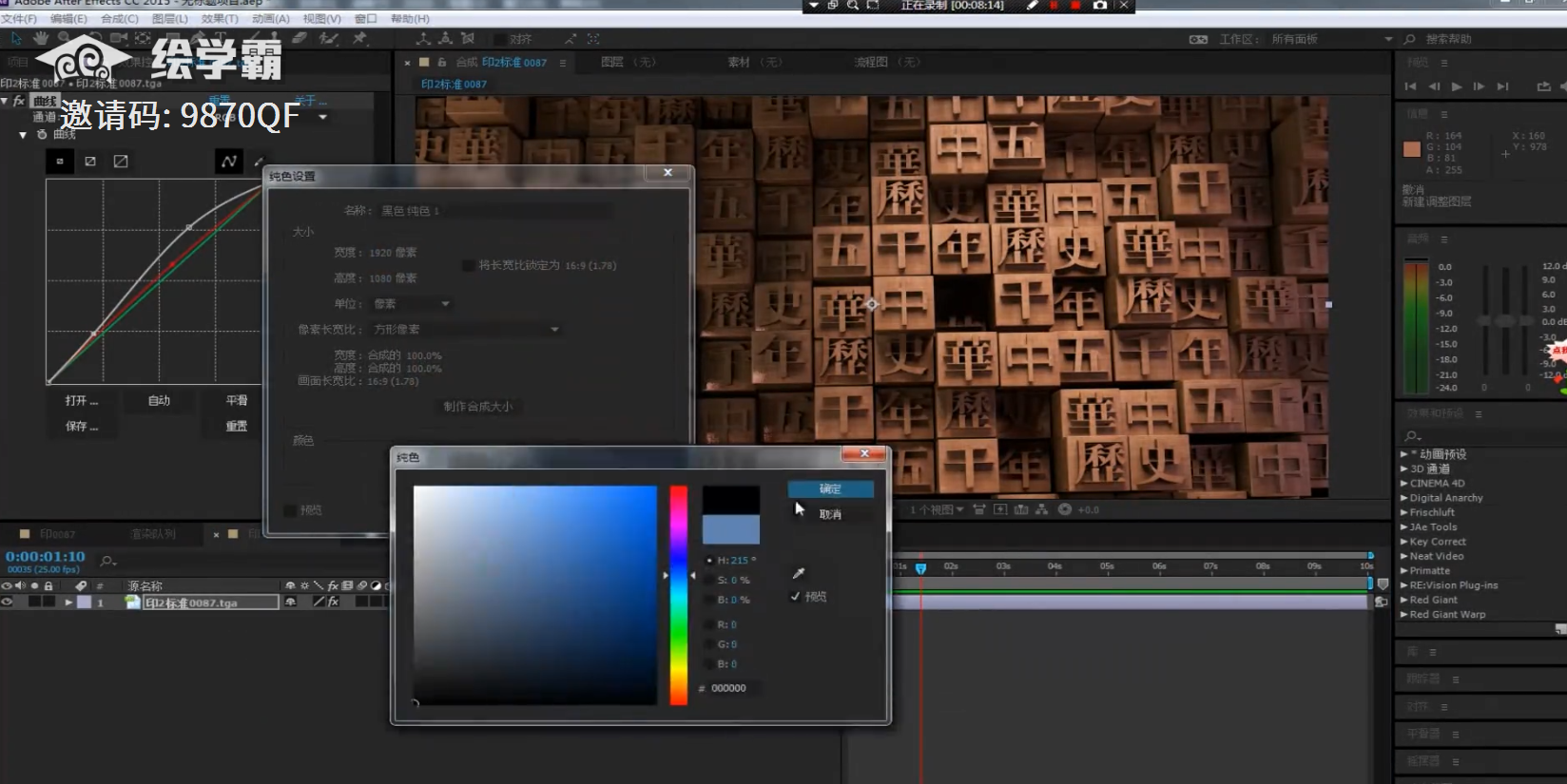Select the Puppet Pin tool
The width and height of the screenshot is (1567, 784).
coord(359,38)
